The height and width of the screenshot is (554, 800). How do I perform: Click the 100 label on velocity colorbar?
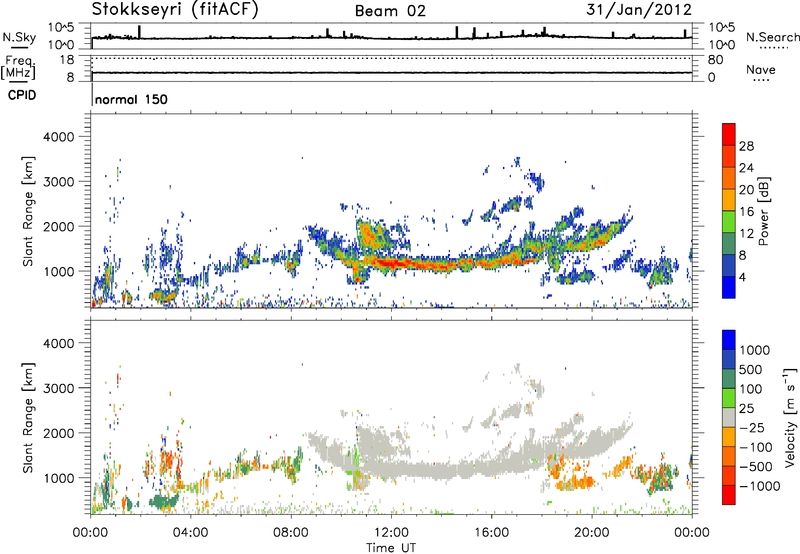(753, 389)
